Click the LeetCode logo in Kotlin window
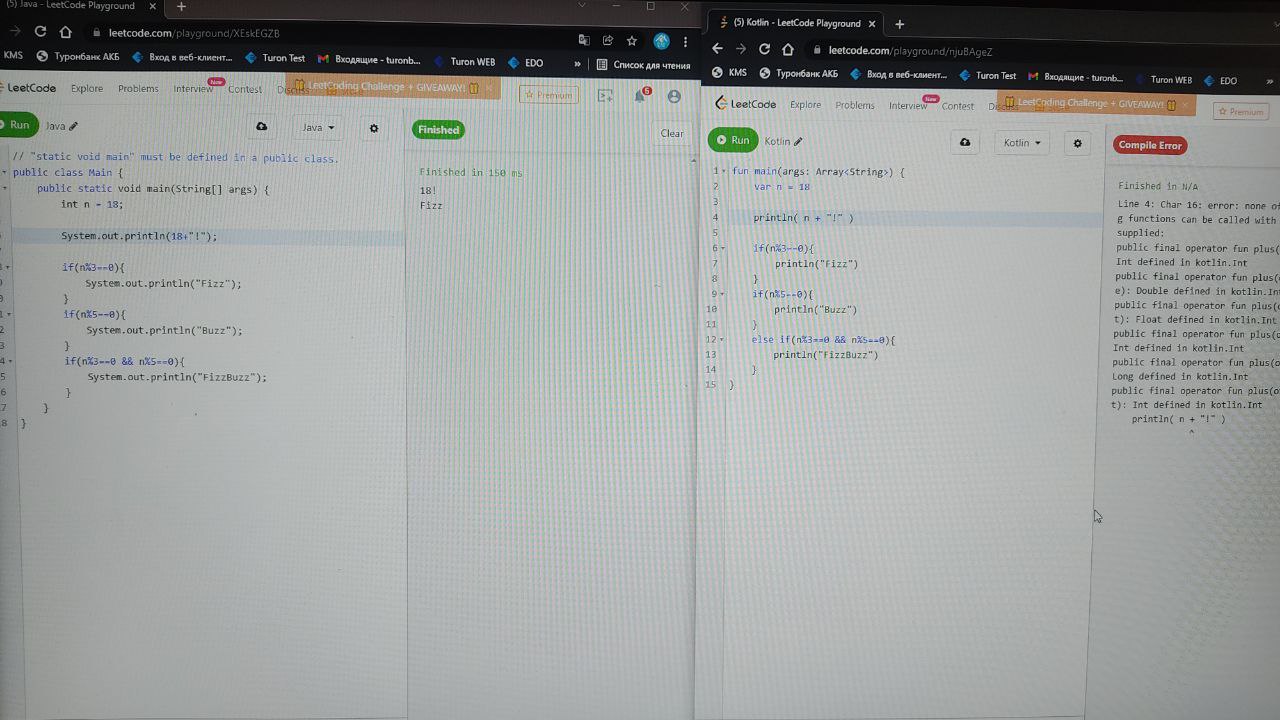1280x720 pixels. click(x=746, y=104)
